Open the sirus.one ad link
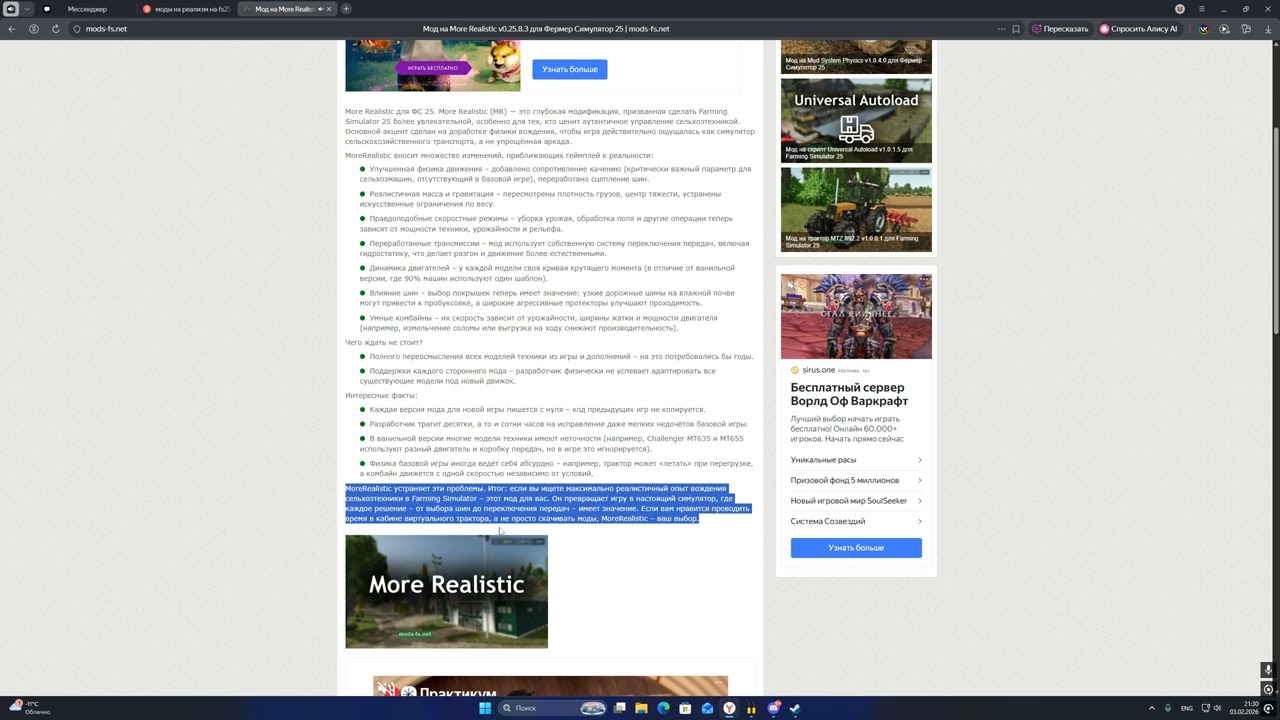1280x720 pixels. [x=818, y=370]
